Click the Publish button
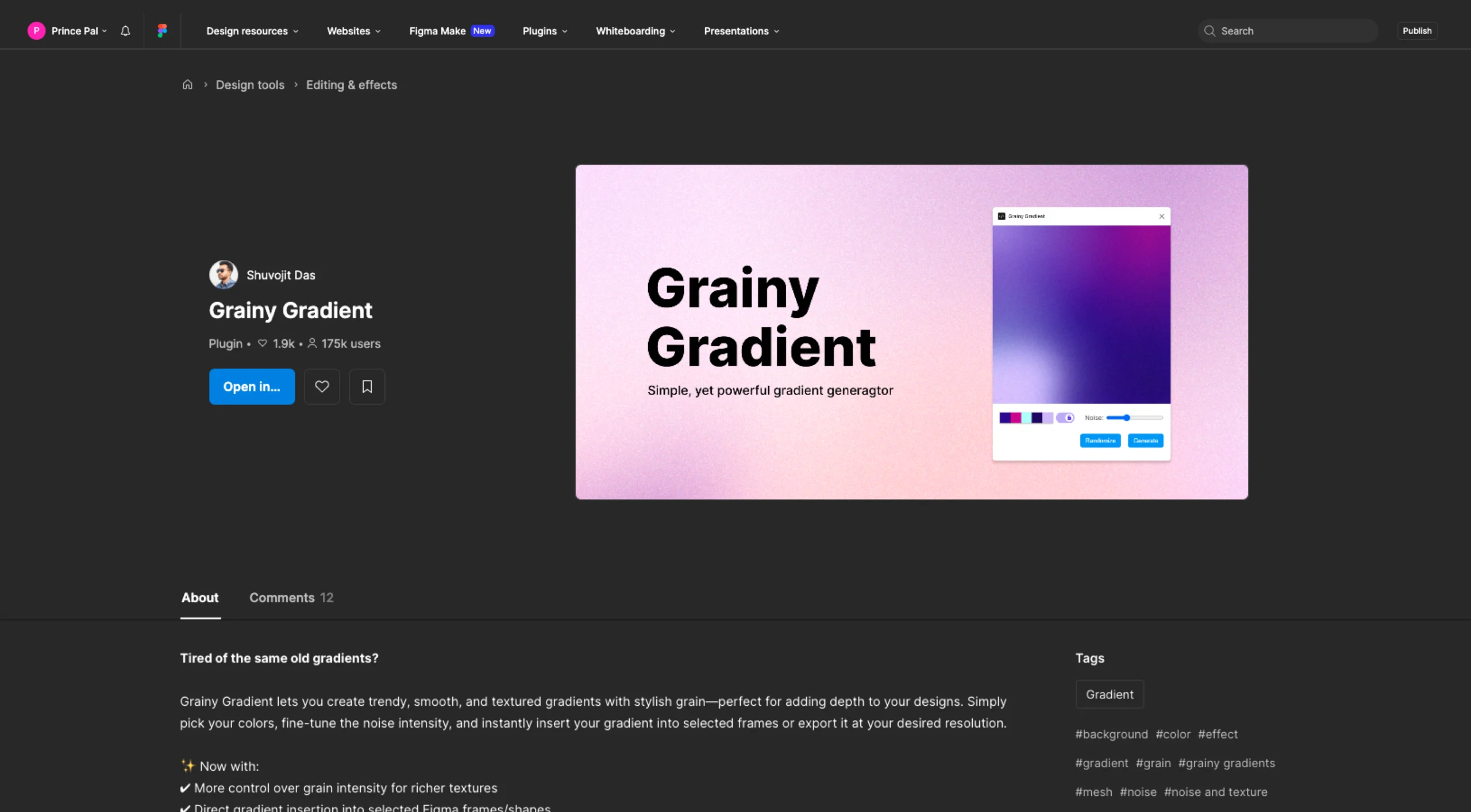Screen dimensions: 1471x812 pos(1416,31)
